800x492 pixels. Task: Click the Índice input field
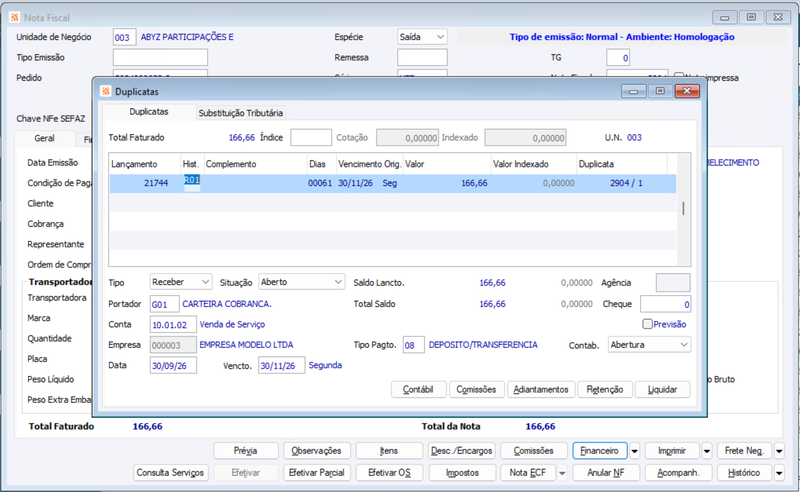click(311, 138)
